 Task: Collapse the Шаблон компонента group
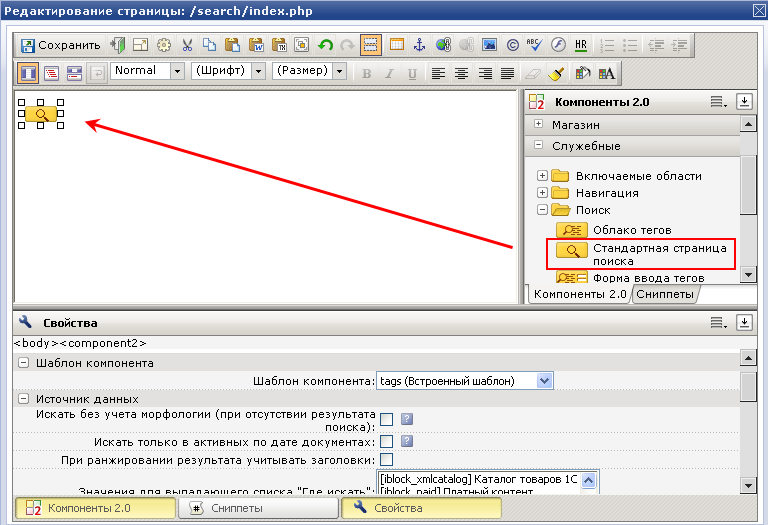tap(23, 363)
